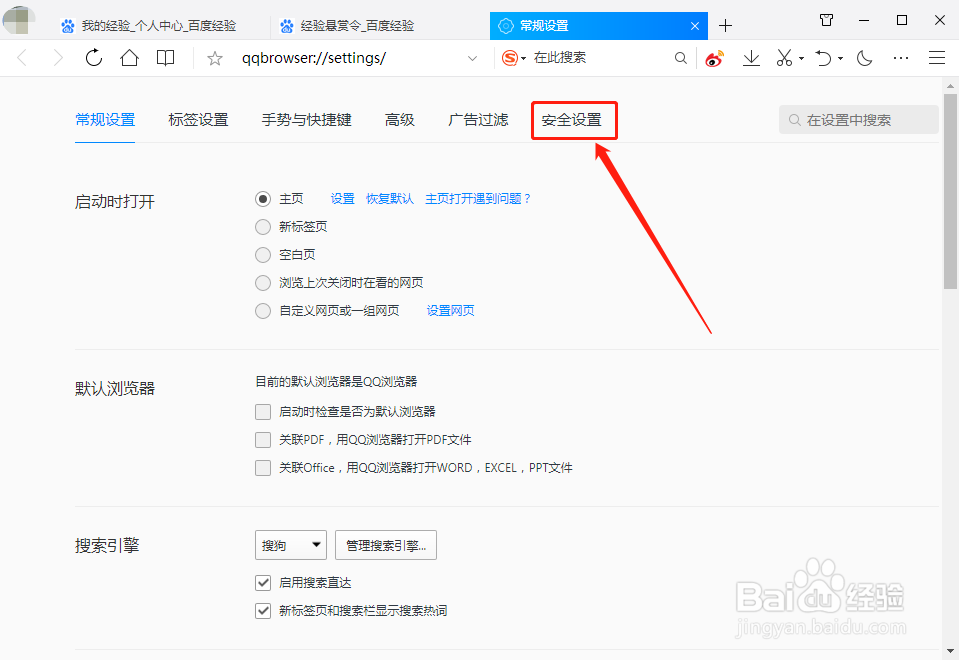Click the 设置网页 link
This screenshot has height=660, width=959.
pos(450,311)
